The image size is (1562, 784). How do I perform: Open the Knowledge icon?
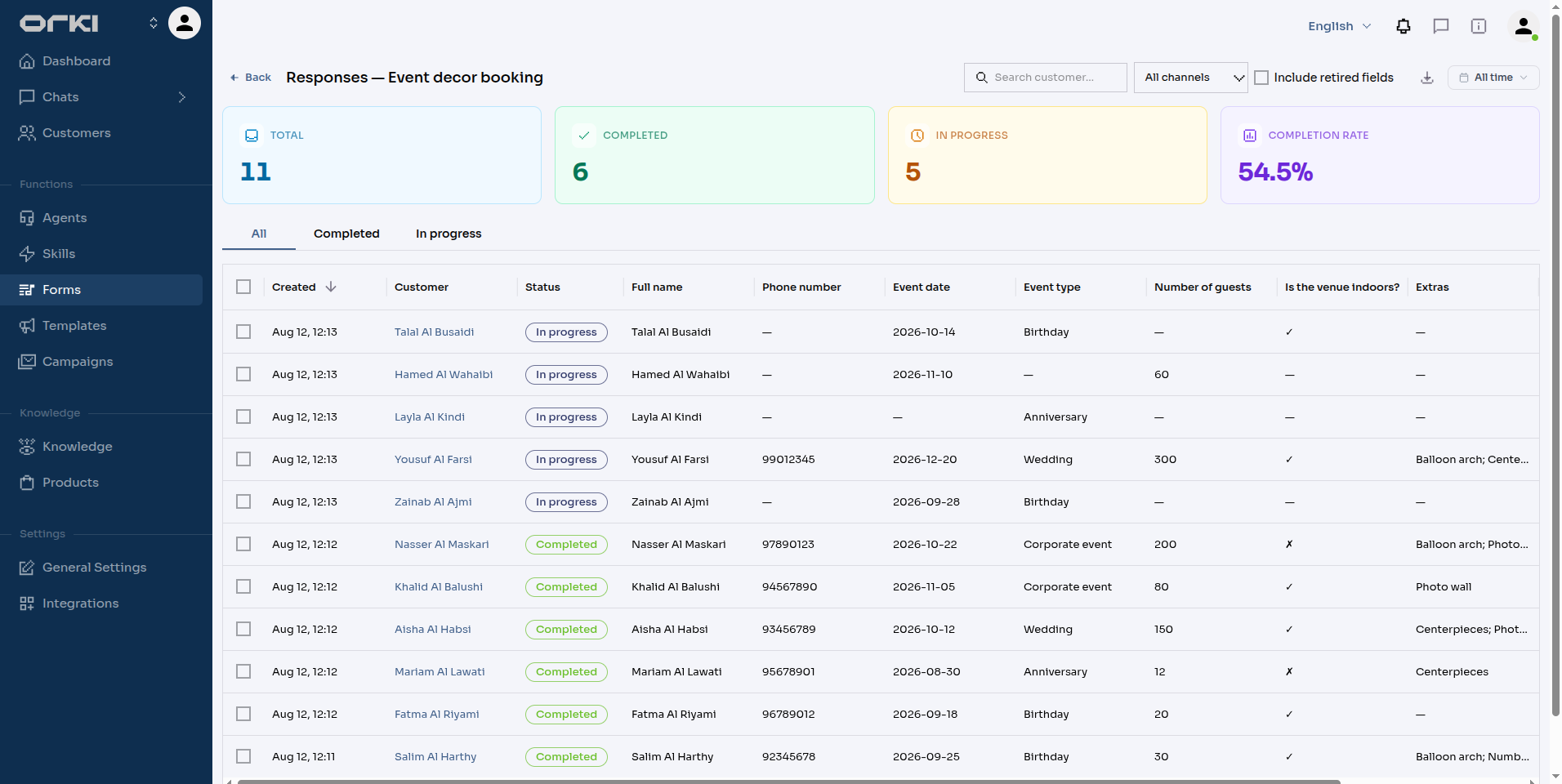(x=27, y=447)
